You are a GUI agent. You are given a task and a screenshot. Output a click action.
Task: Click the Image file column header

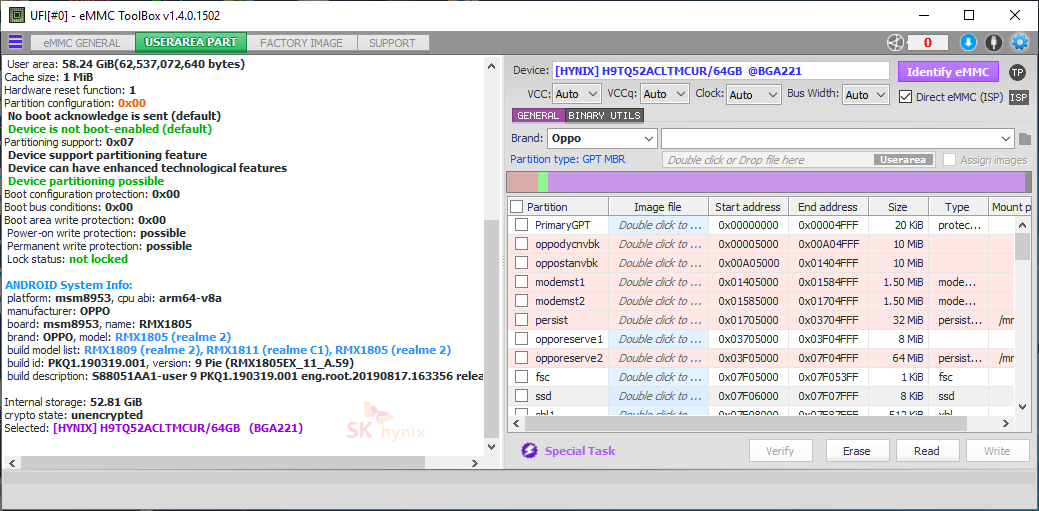(658, 207)
